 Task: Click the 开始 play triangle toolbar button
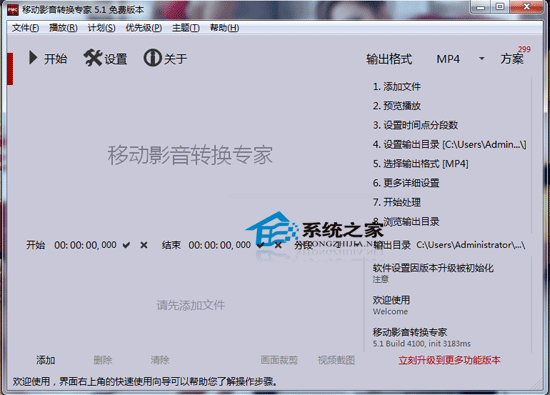47,58
